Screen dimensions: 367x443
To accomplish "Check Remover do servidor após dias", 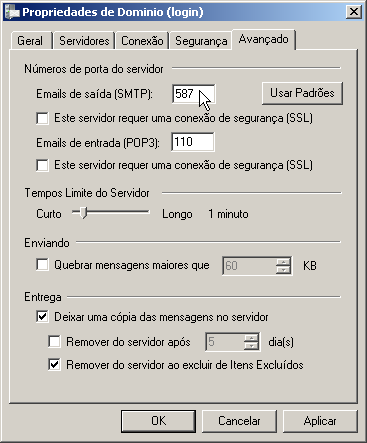I will point(54,342).
